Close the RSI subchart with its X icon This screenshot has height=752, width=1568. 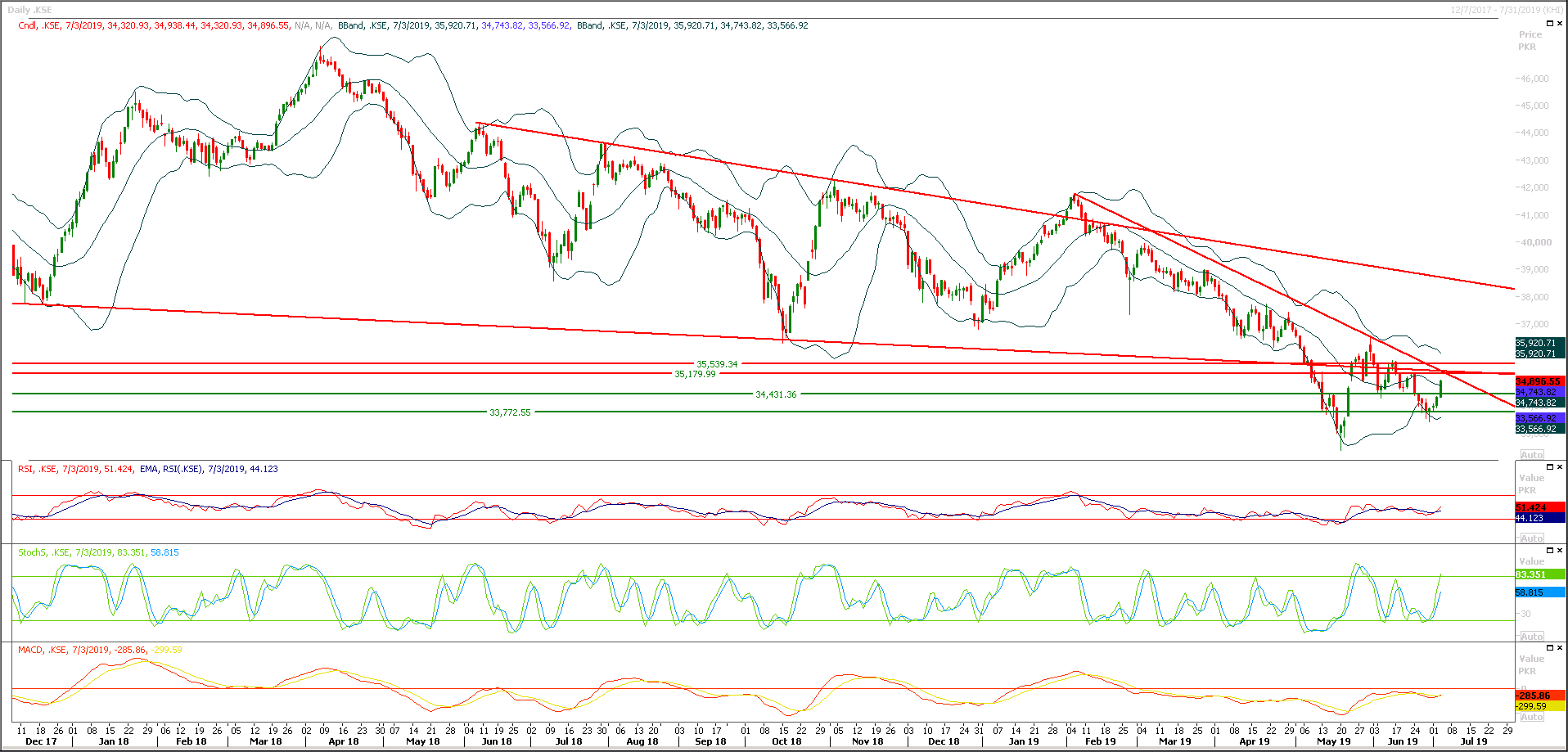pos(1559,466)
